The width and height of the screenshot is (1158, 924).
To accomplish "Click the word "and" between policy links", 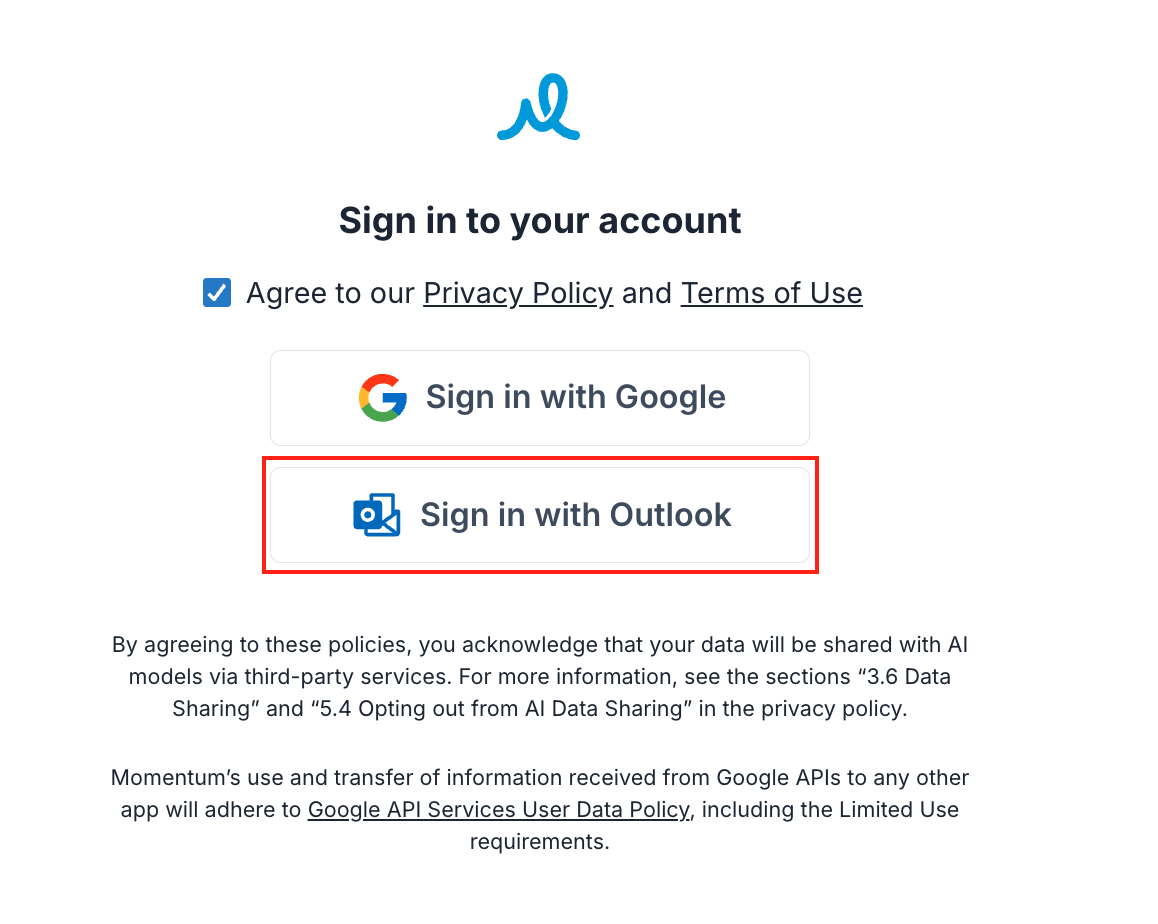I will point(646,293).
